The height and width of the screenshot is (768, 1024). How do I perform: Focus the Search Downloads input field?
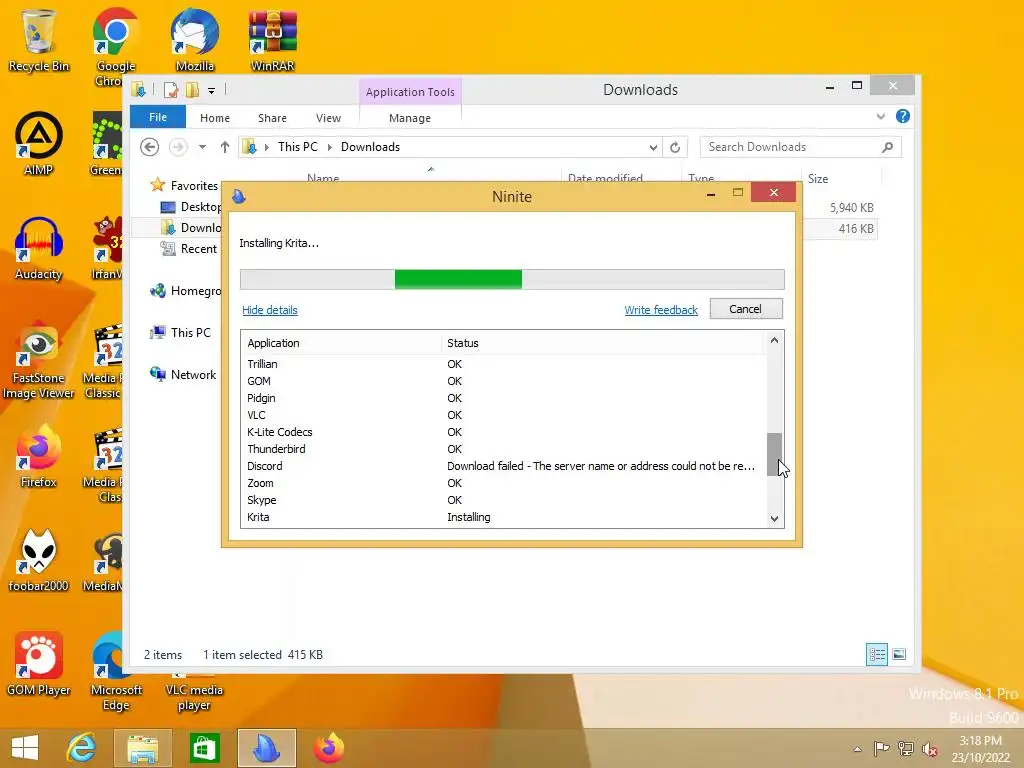[x=790, y=147]
